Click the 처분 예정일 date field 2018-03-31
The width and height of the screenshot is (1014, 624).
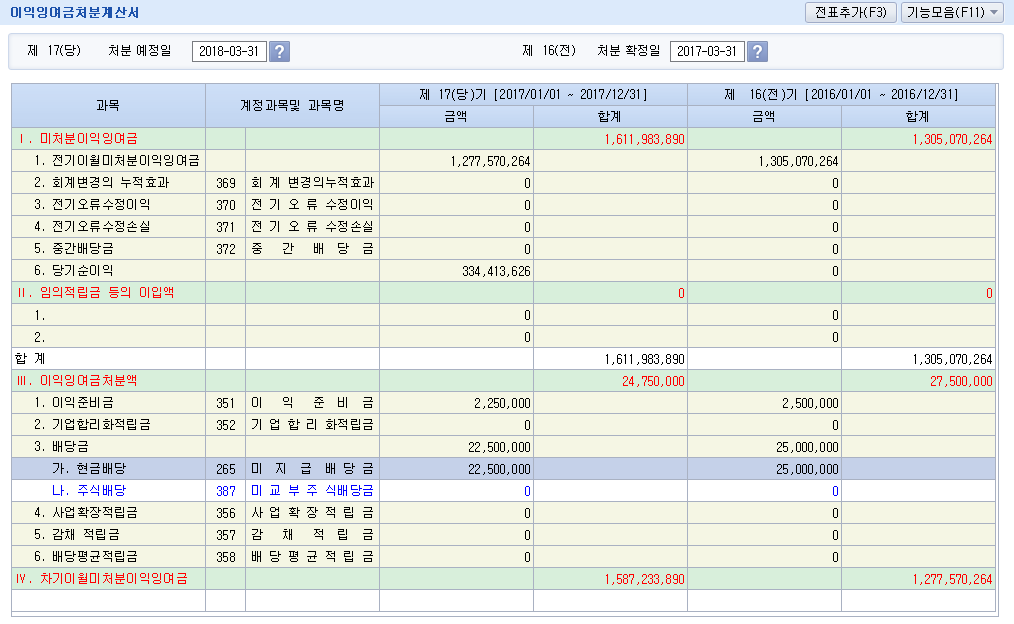[x=229, y=52]
